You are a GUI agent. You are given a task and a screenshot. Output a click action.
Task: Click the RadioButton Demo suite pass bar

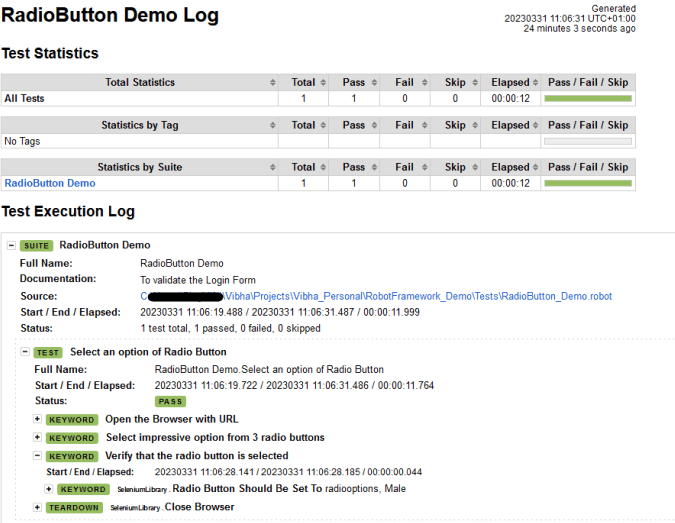coord(587,184)
